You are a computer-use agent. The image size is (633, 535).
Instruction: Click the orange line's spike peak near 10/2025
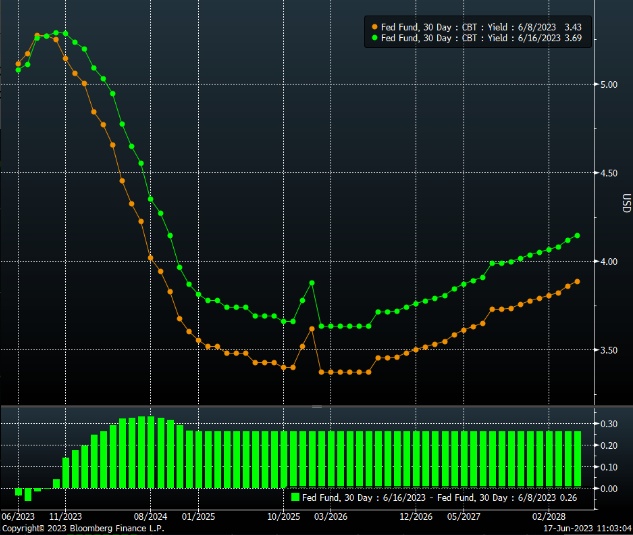pyautogui.click(x=312, y=328)
